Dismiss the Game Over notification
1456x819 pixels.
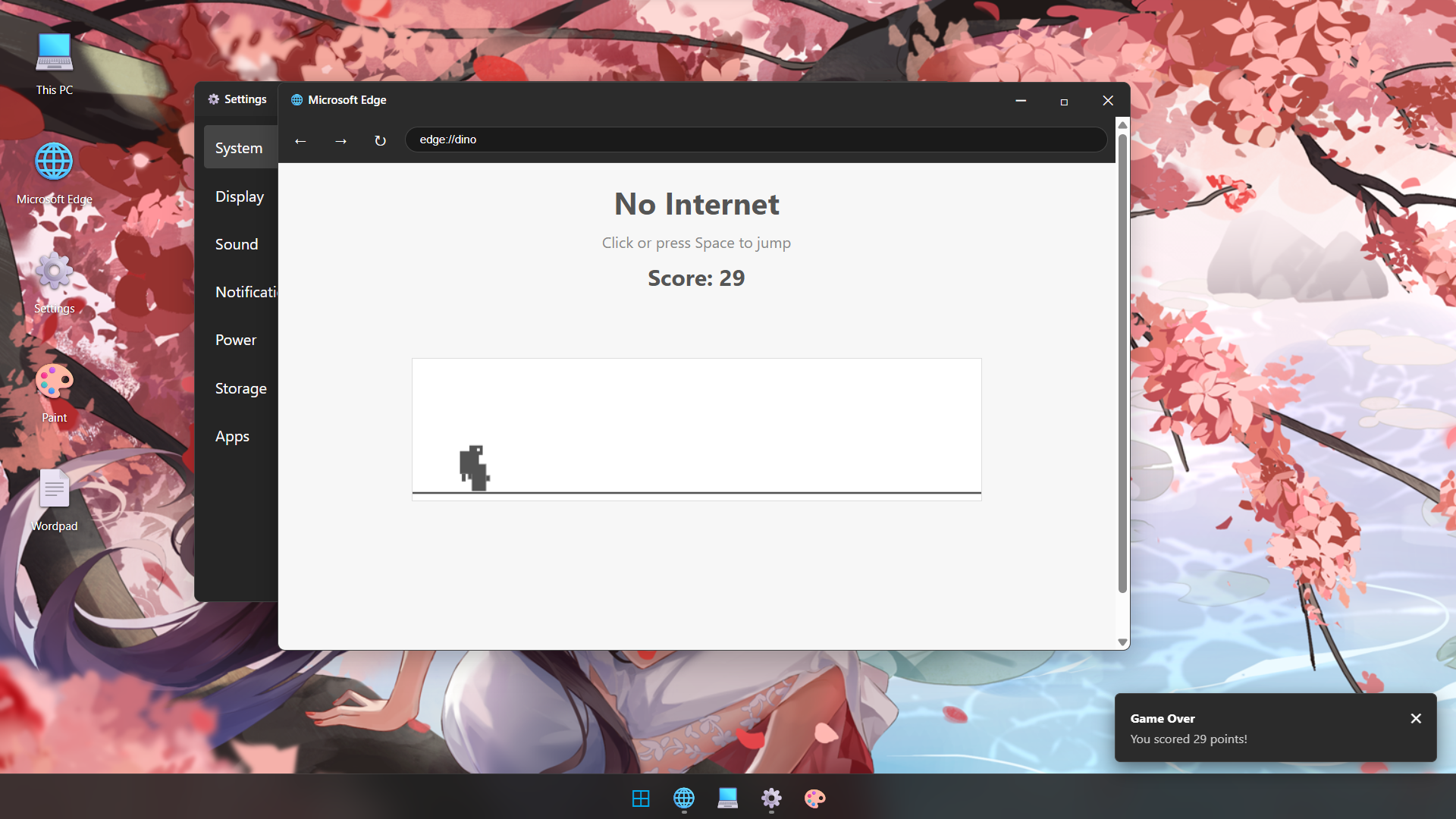(x=1415, y=718)
